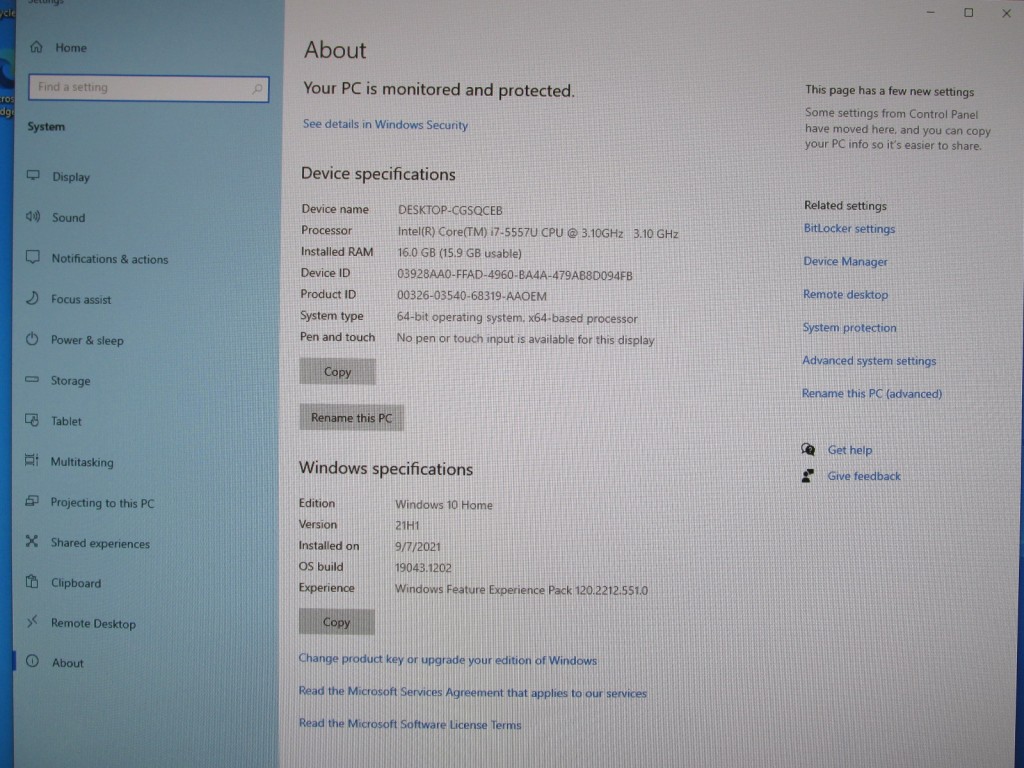This screenshot has width=1024, height=768.
Task: Click the Device ID value 03928AA0
Action: pyautogui.click(x=515, y=276)
